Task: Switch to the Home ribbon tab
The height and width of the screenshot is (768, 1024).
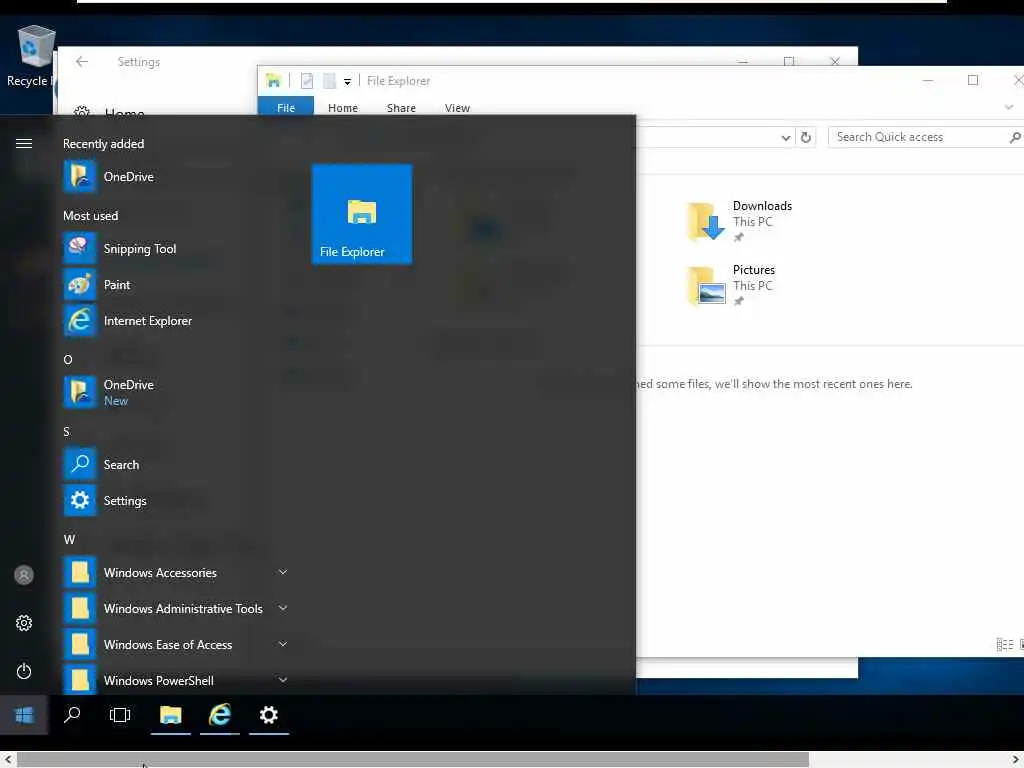Action: [x=343, y=108]
